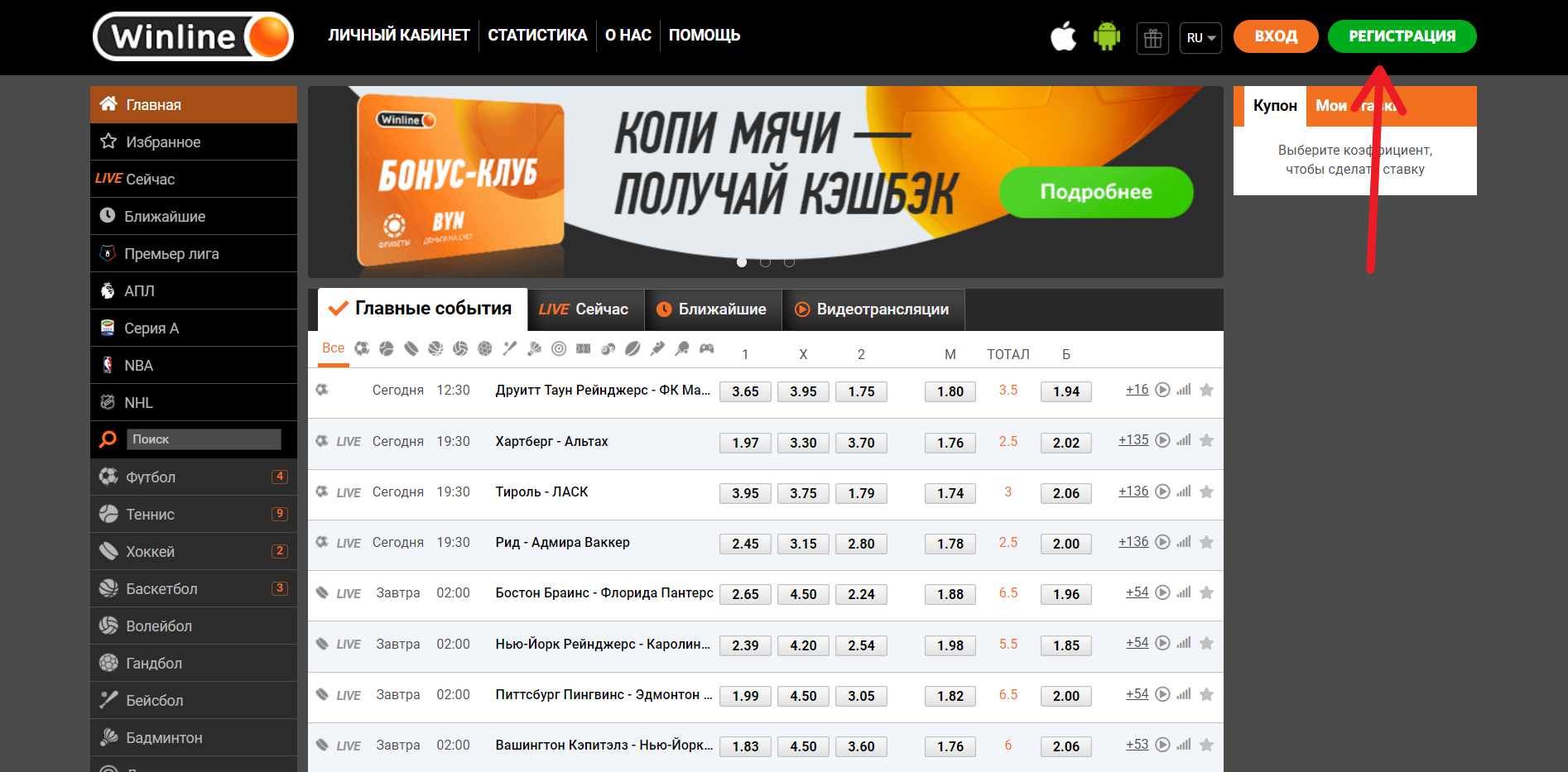Filter events by handball icon
The width and height of the screenshot is (1568, 772).
coord(485,348)
